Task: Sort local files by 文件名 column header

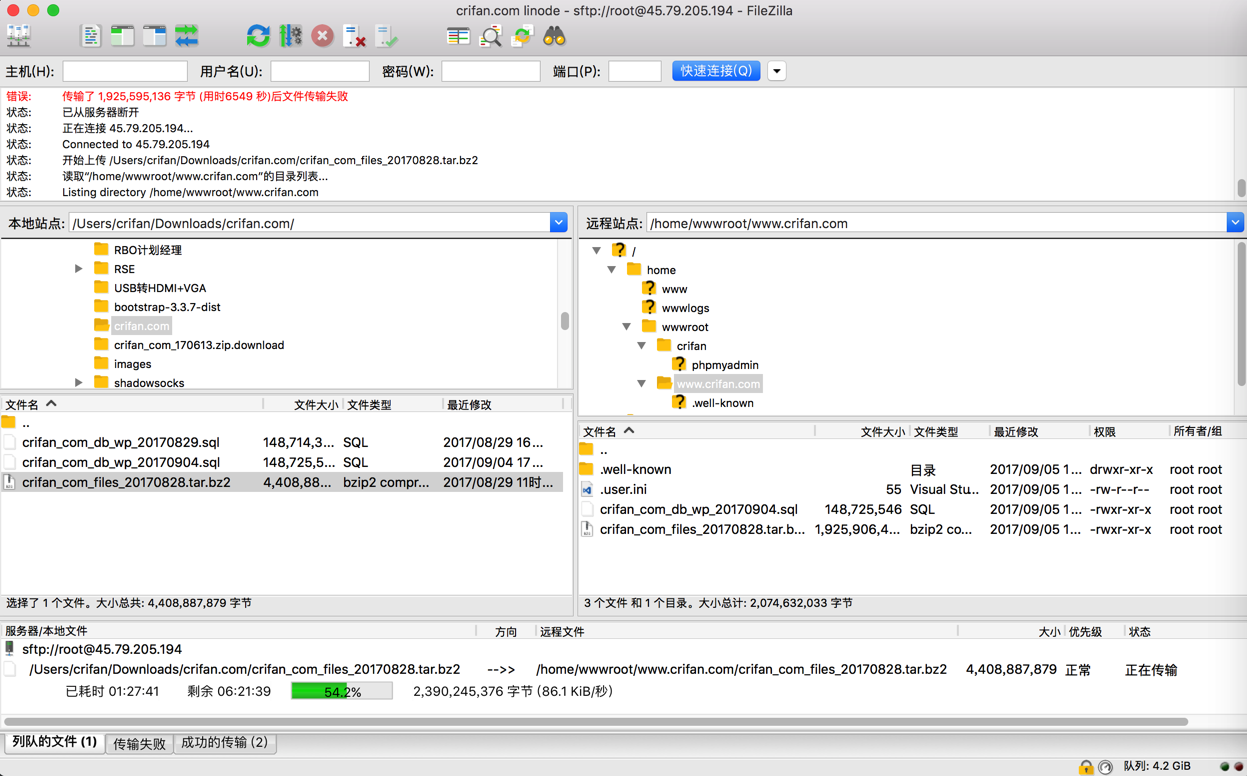Action: [131, 404]
